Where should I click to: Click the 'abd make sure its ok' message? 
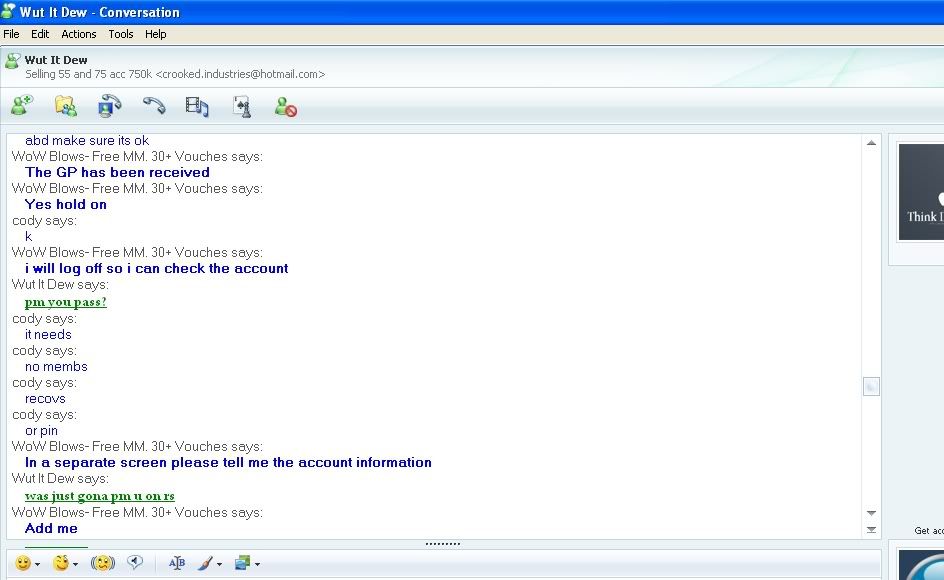pos(87,140)
